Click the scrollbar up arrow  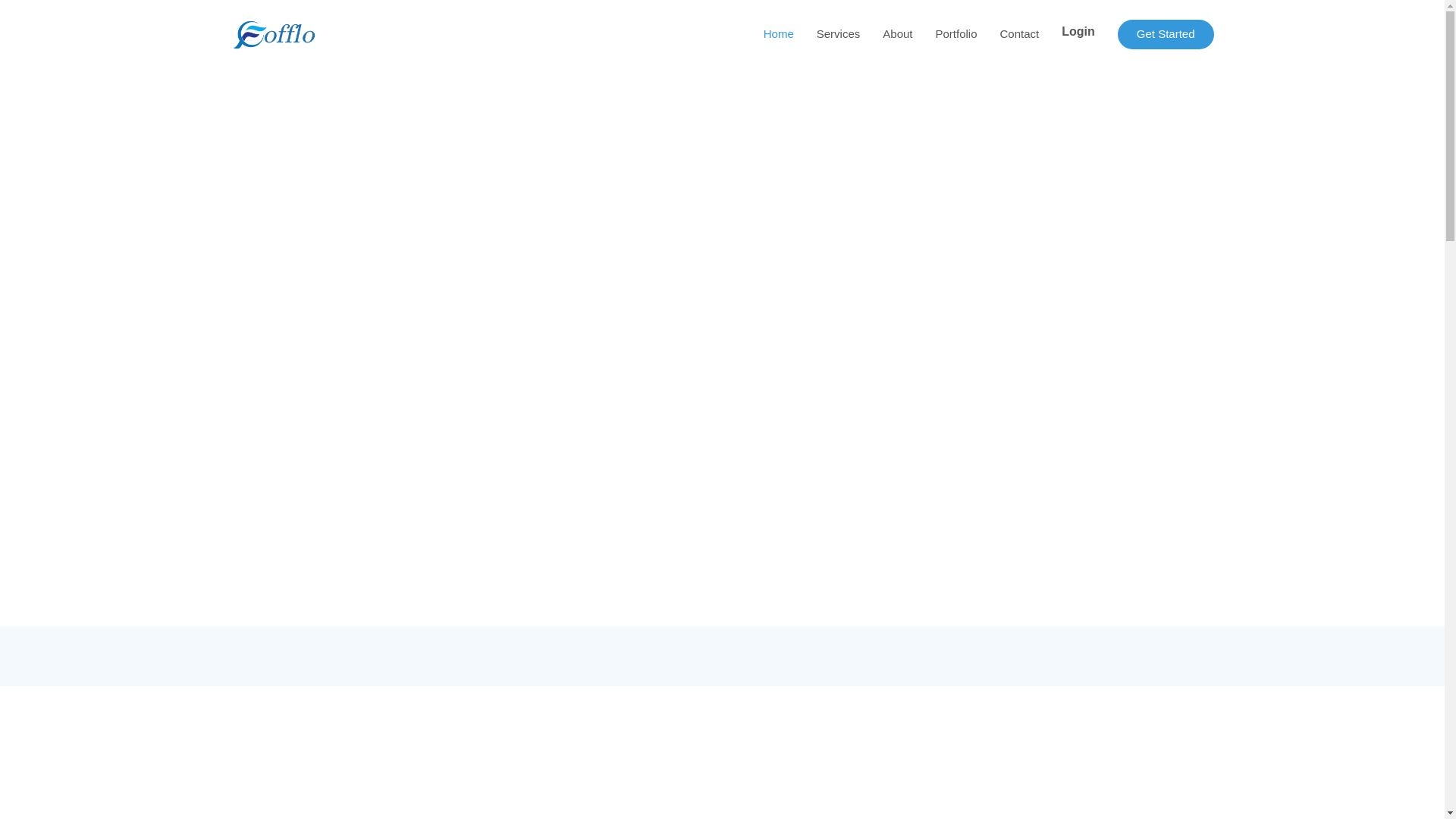(x=1450, y=5)
